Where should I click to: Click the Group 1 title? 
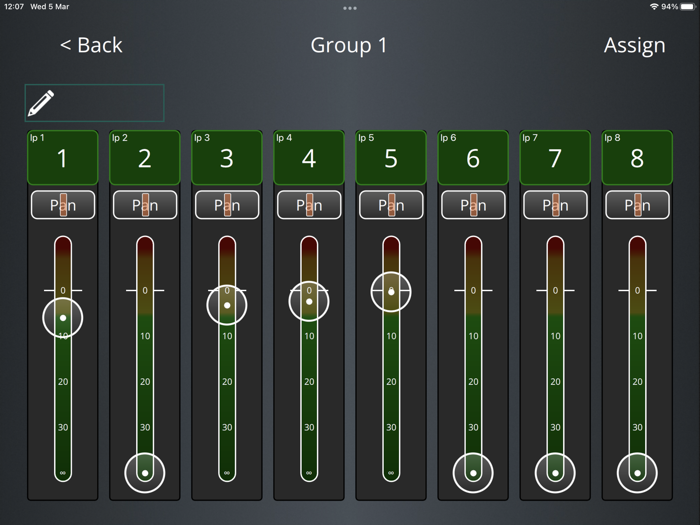click(x=349, y=46)
